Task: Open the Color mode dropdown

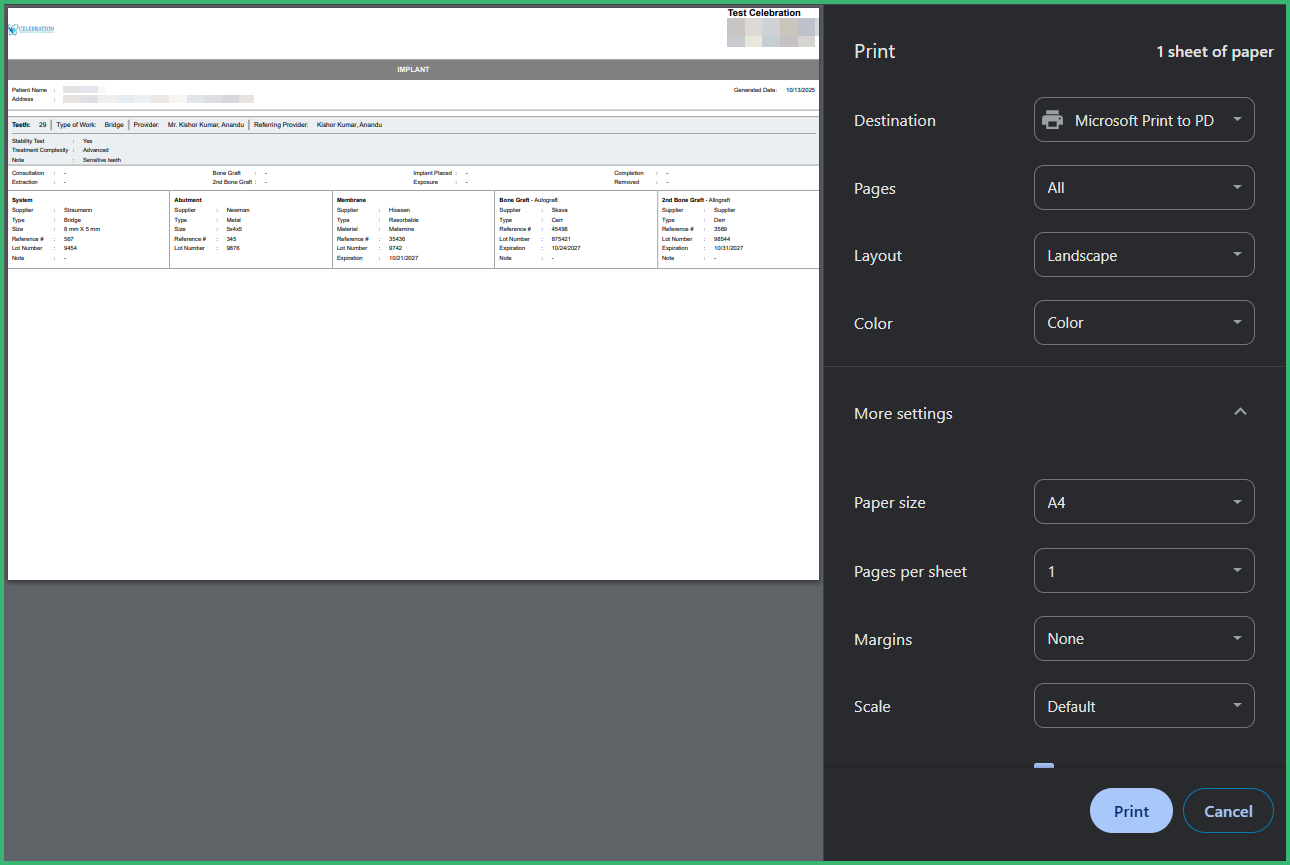Action: pos(1144,323)
